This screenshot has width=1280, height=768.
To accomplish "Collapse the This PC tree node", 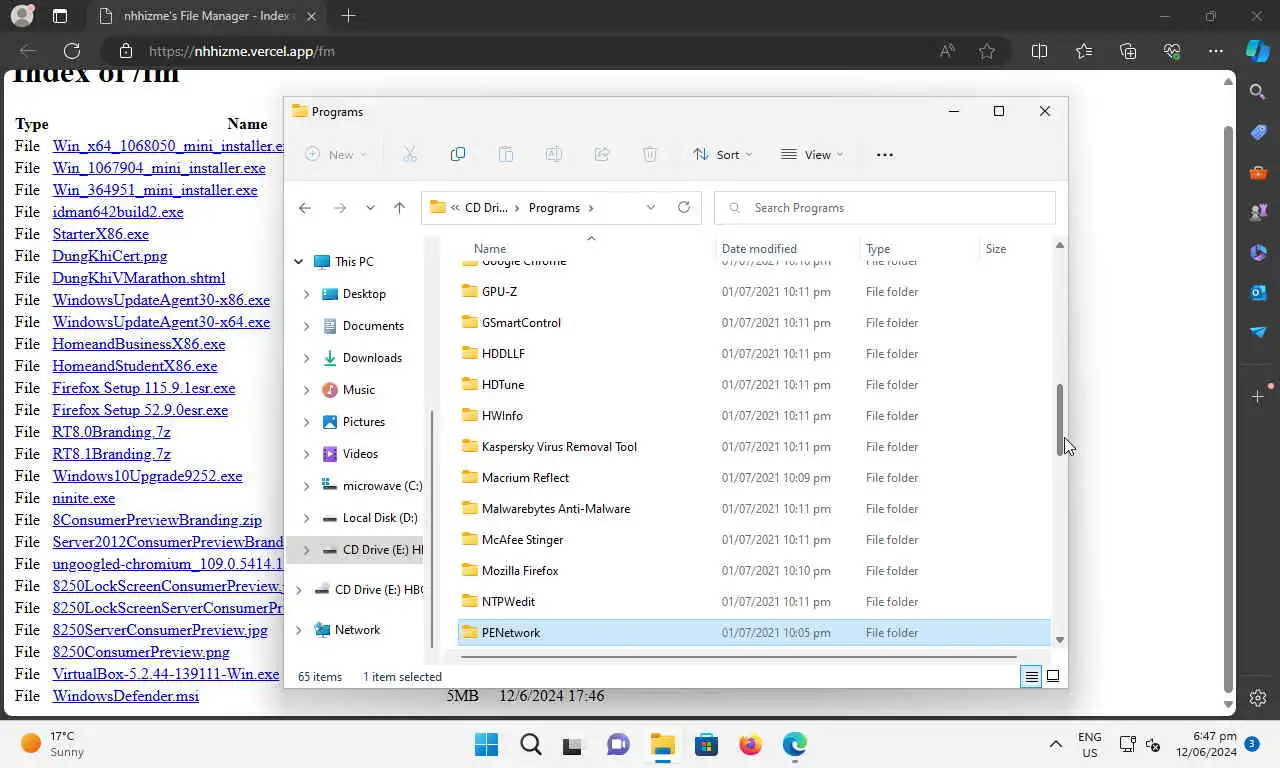I will (298, 262).
